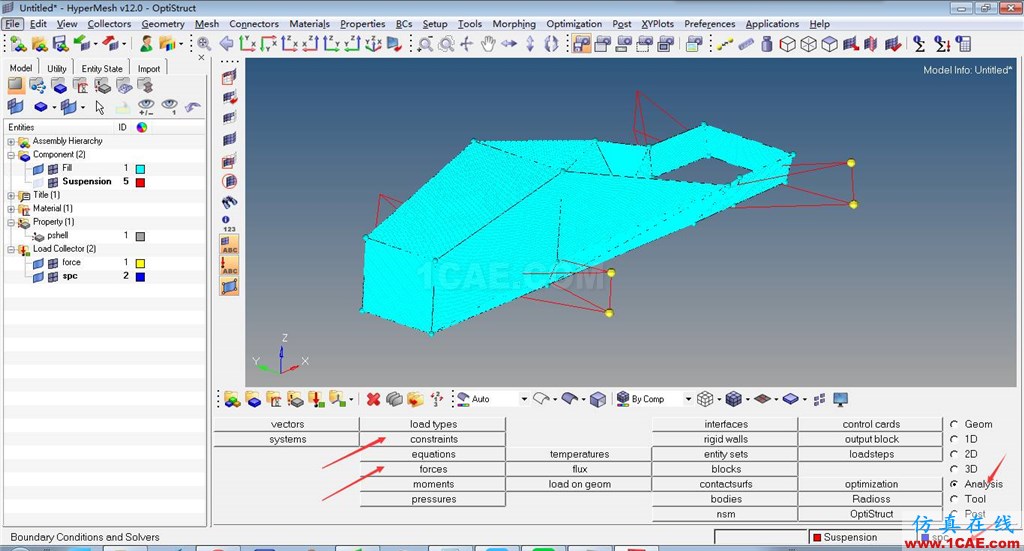Click the loadsteps panel button
Screen dimensions: 1024x551
871,454
